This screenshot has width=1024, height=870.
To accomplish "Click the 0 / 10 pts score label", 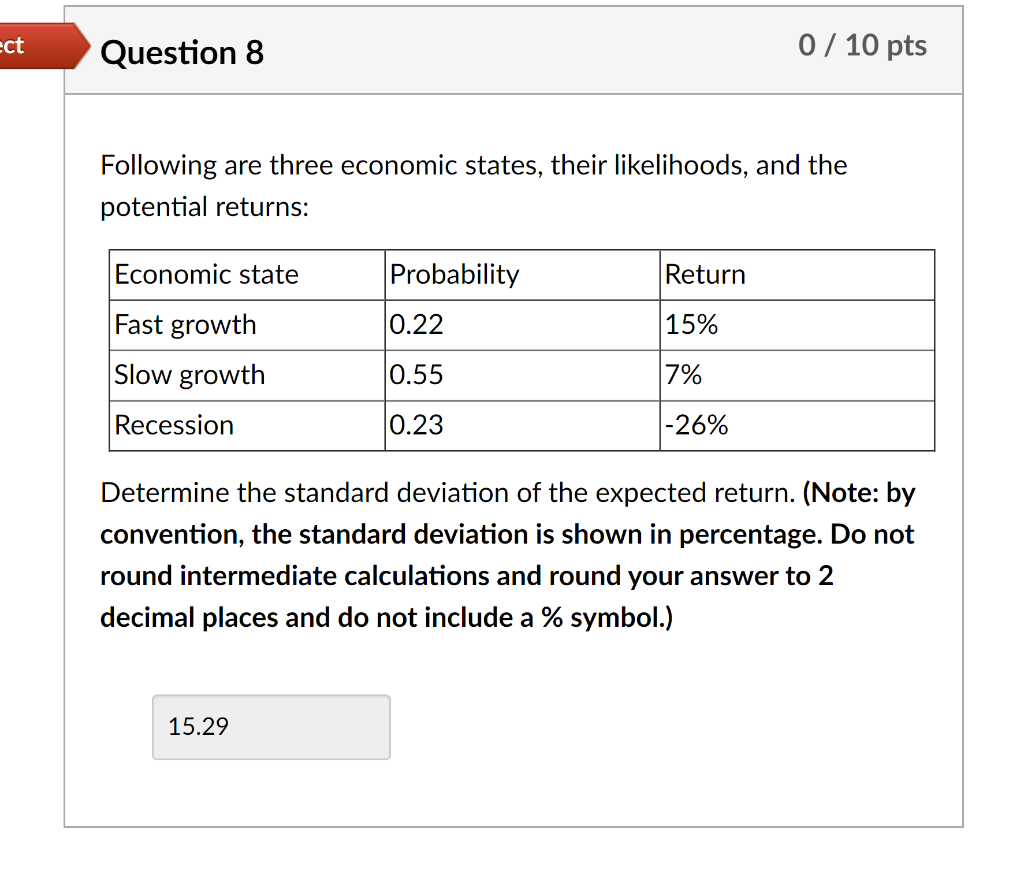I will tap(863, 45).
